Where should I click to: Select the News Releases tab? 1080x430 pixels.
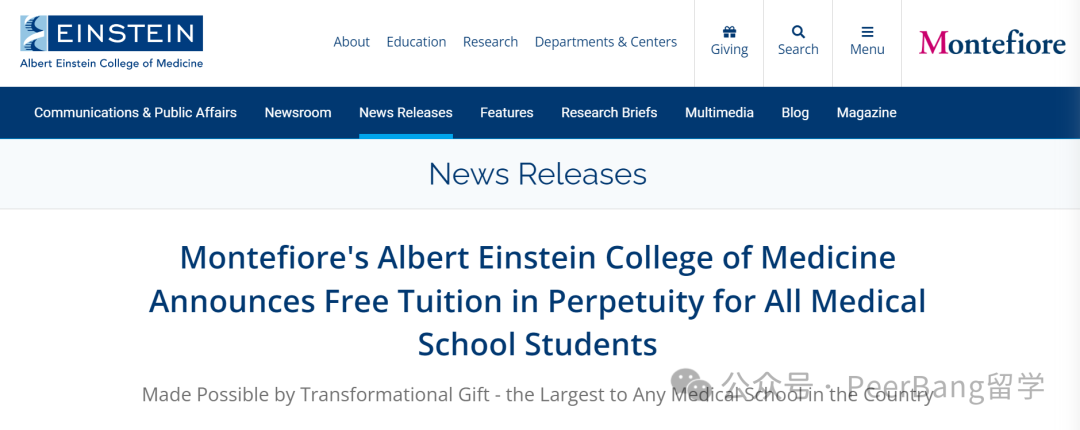406,112
